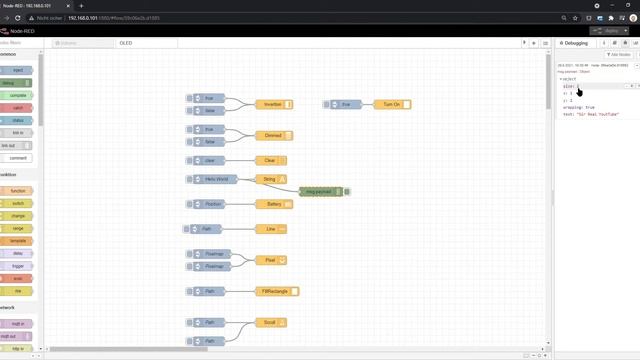Pick the delay node in palette
The width and height of the screenshot is (640, 360).
(16, 253)
